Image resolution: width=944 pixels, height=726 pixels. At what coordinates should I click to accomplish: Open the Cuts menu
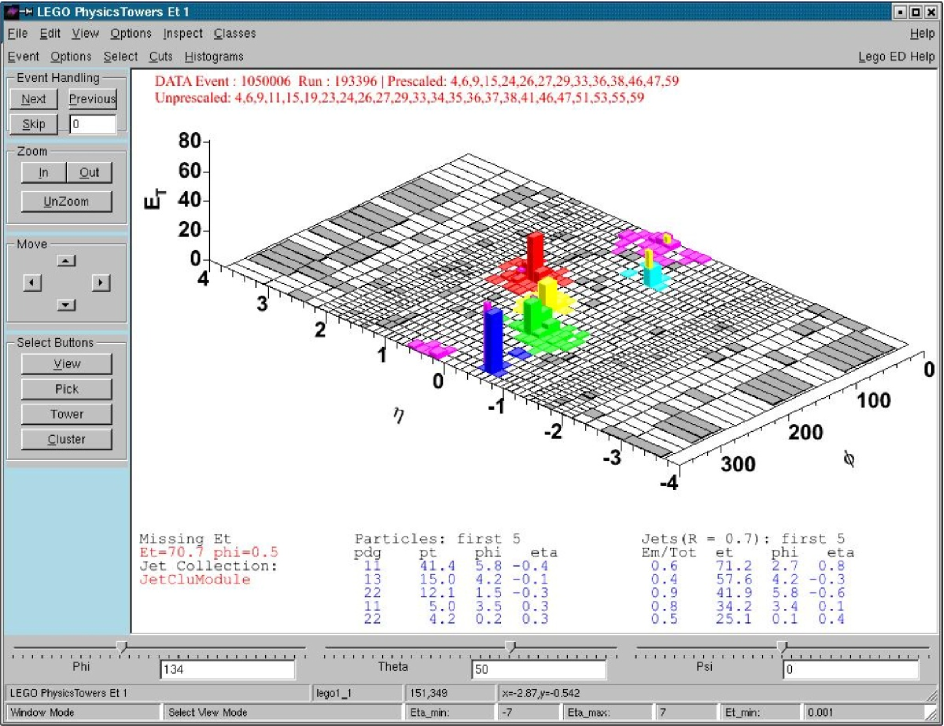coord(160,57)
